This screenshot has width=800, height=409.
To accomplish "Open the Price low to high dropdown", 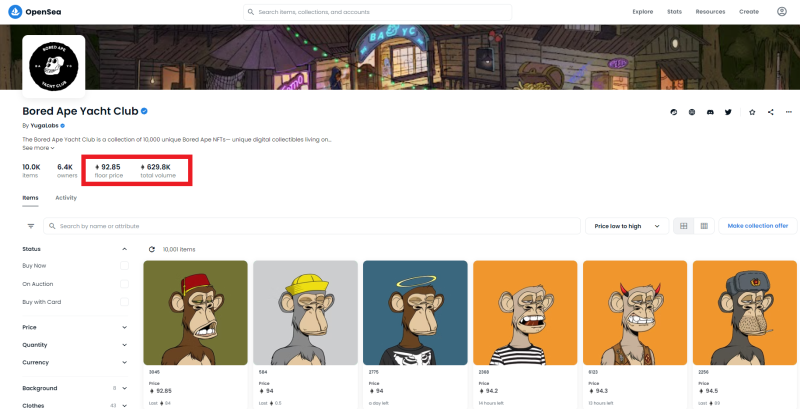I will point(627,226).
